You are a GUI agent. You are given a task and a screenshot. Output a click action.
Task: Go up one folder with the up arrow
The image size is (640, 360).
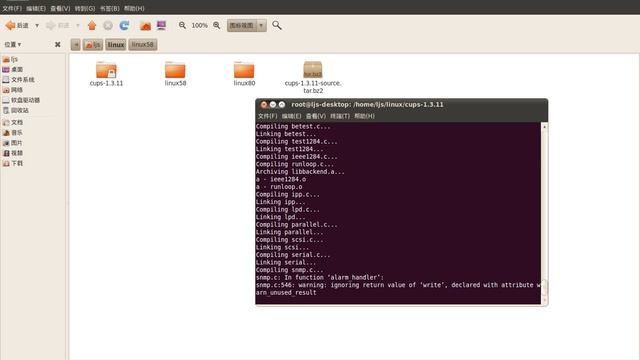click(92, 25)
